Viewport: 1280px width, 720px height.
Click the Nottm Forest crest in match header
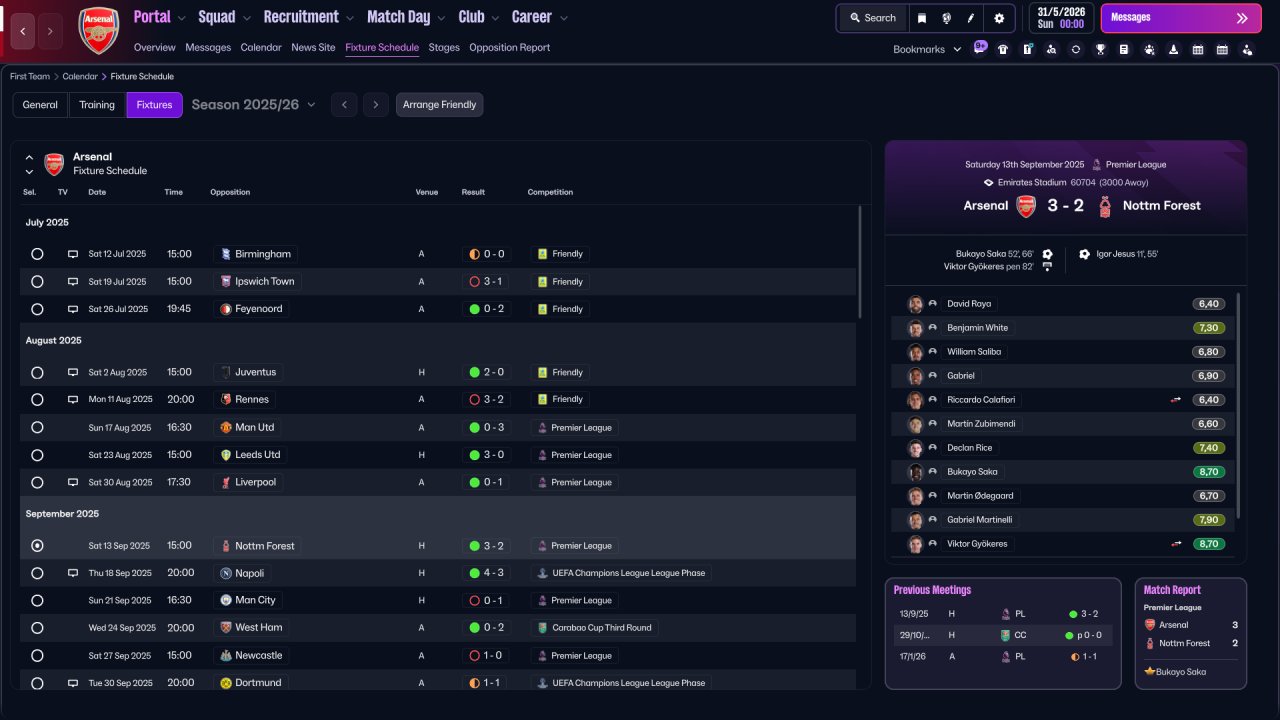[x=1105, y=206]
